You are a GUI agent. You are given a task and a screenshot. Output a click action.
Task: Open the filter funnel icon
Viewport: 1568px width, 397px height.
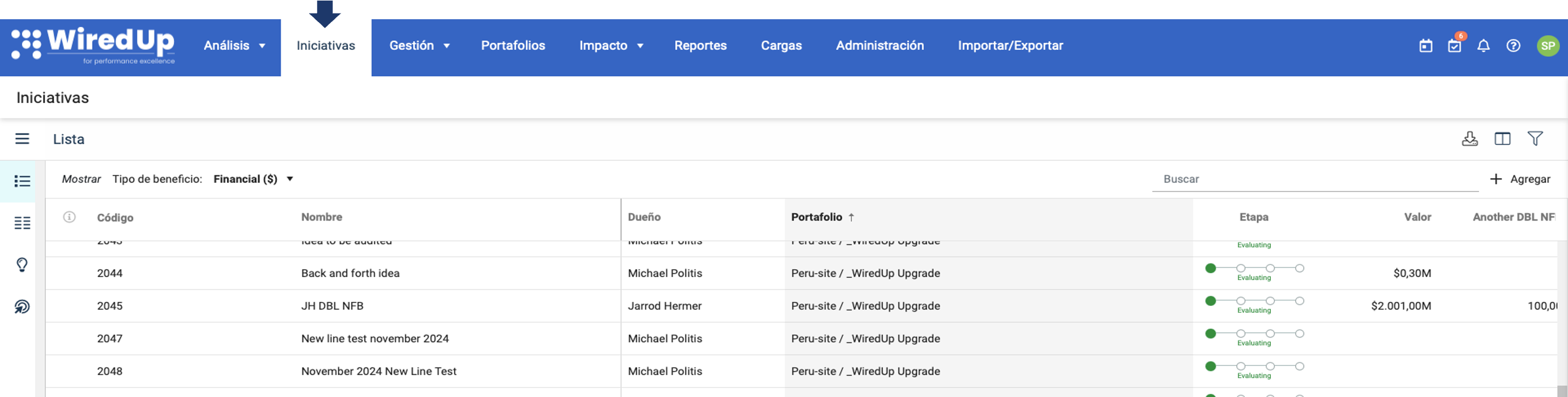(x=1535, y=139)
